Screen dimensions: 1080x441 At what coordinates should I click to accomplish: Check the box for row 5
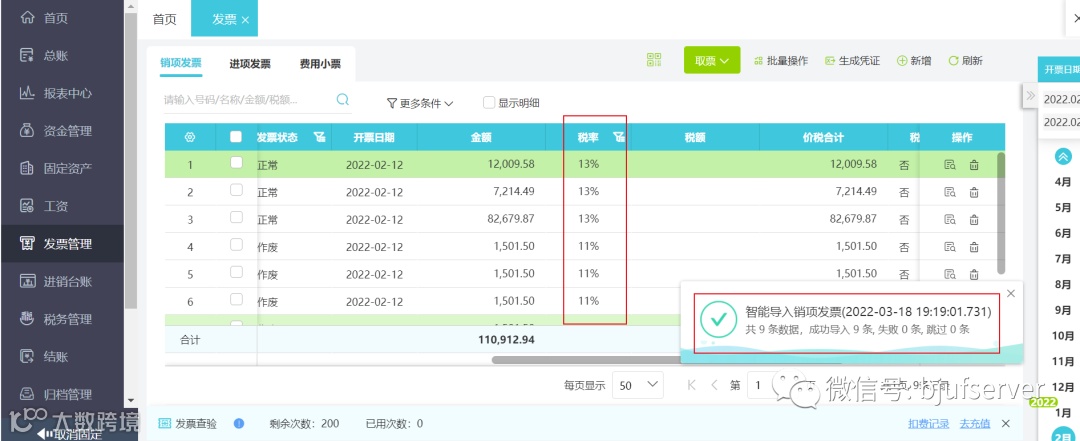(x=236, y=271)
